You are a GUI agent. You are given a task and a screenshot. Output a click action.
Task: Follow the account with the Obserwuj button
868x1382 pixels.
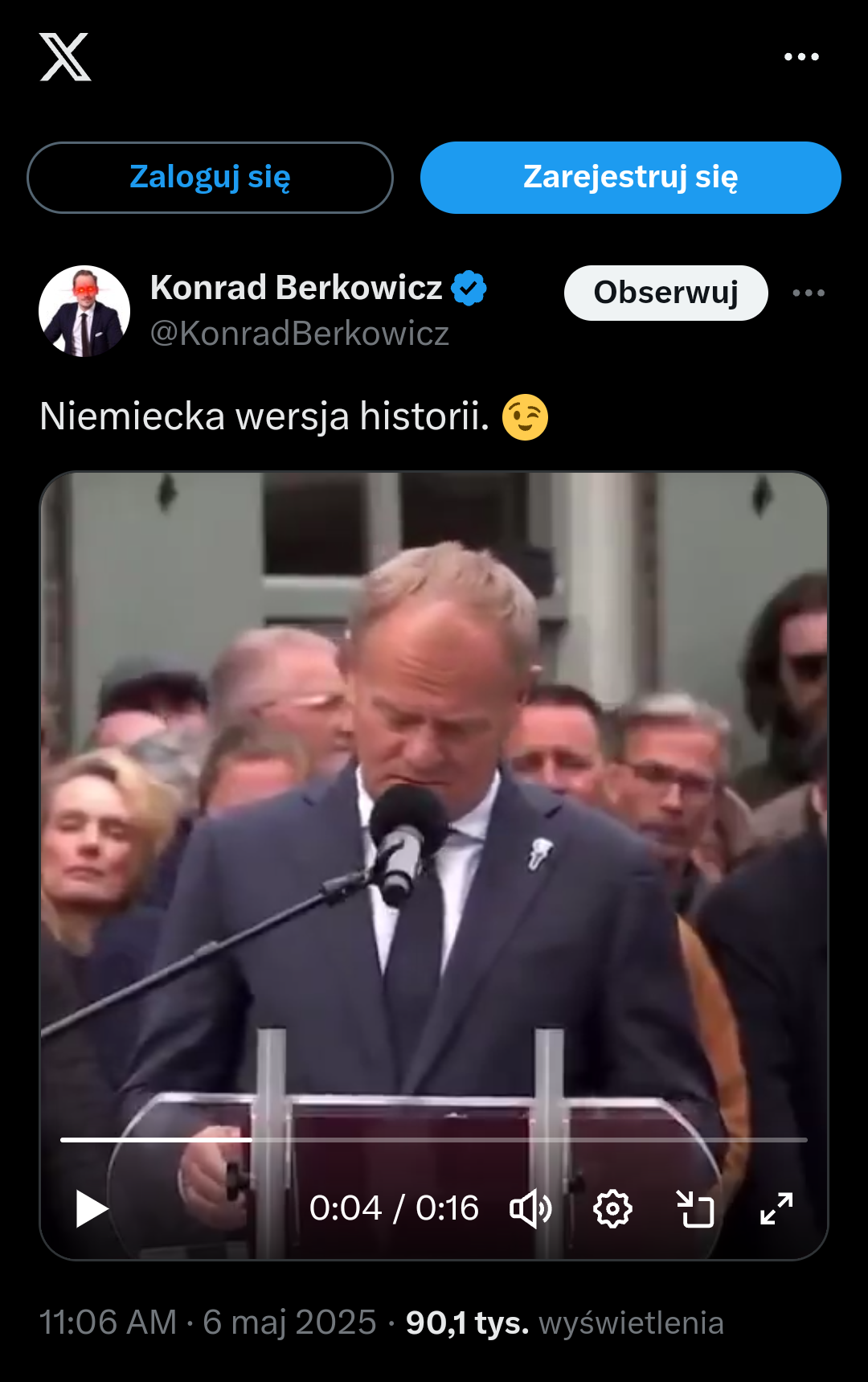[665, 293]
